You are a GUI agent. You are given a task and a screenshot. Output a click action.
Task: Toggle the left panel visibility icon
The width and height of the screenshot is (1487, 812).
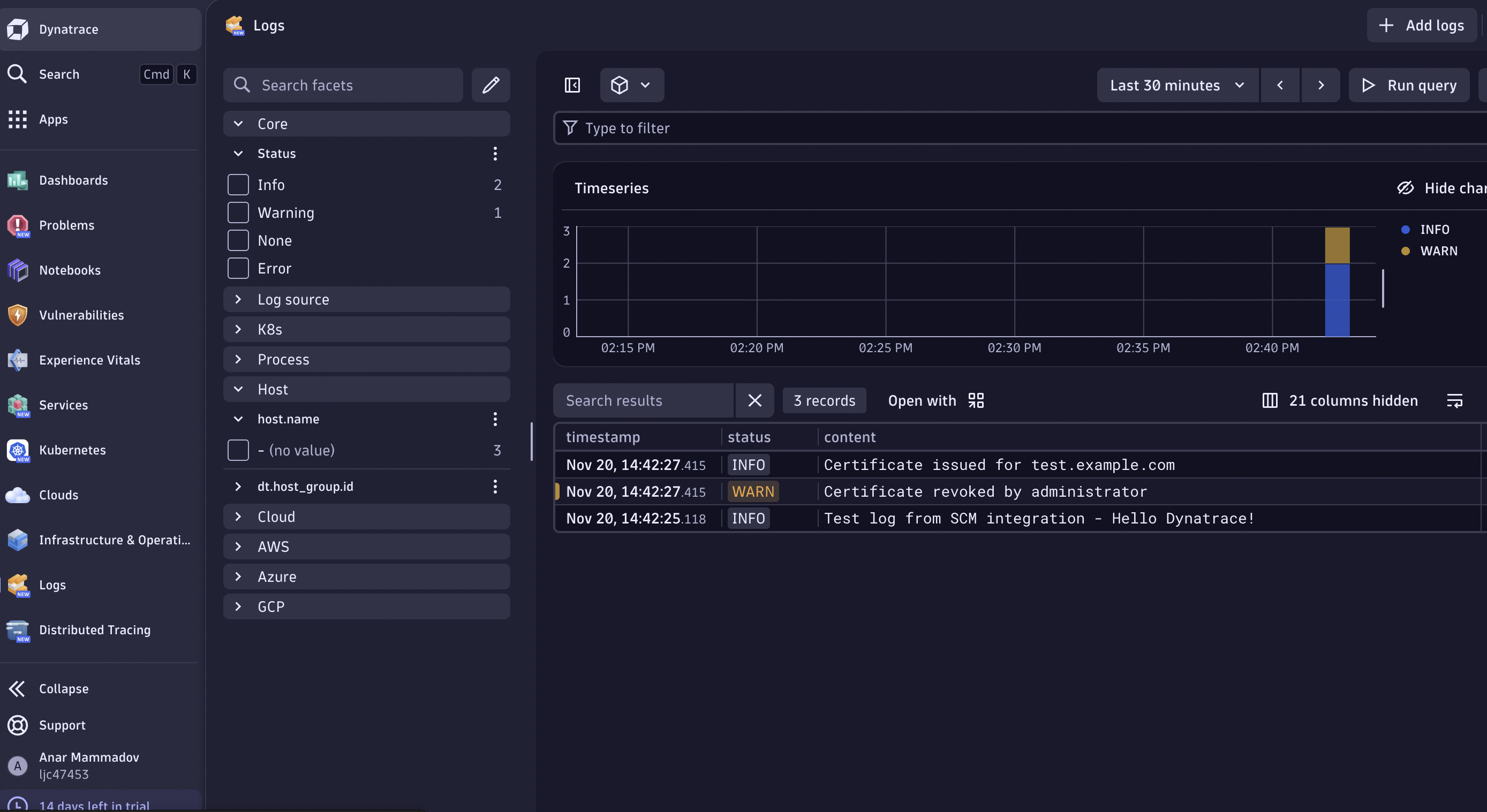pyautogui.click(x=571, y=85)
